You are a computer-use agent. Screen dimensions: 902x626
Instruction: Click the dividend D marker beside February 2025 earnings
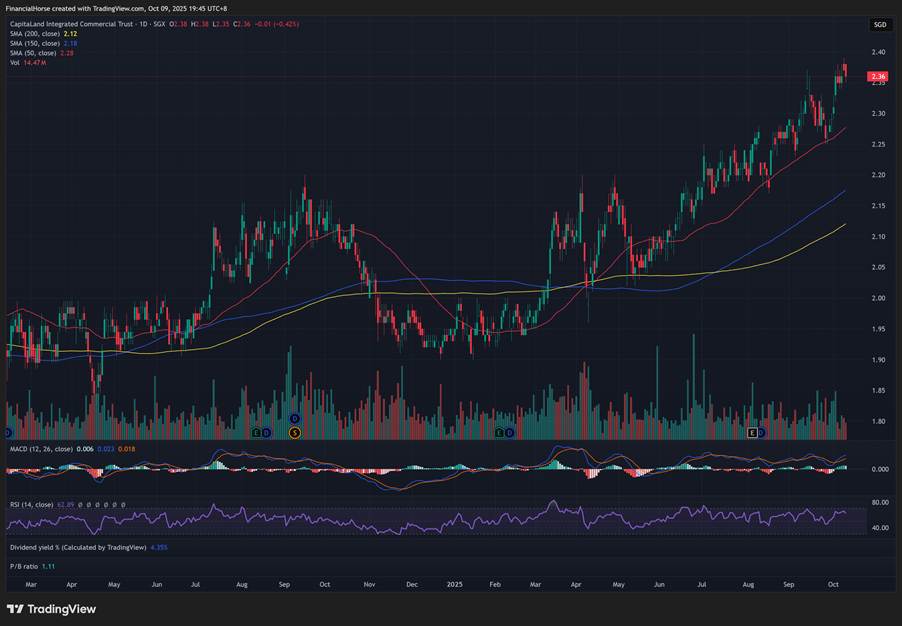[509, 432]
